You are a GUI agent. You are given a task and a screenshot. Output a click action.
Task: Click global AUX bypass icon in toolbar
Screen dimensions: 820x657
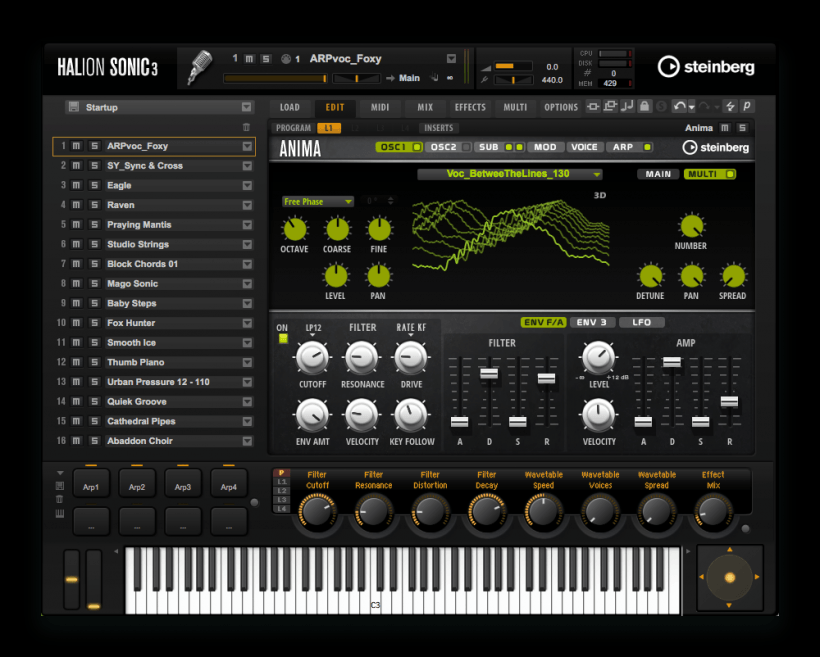pos(610,107)
